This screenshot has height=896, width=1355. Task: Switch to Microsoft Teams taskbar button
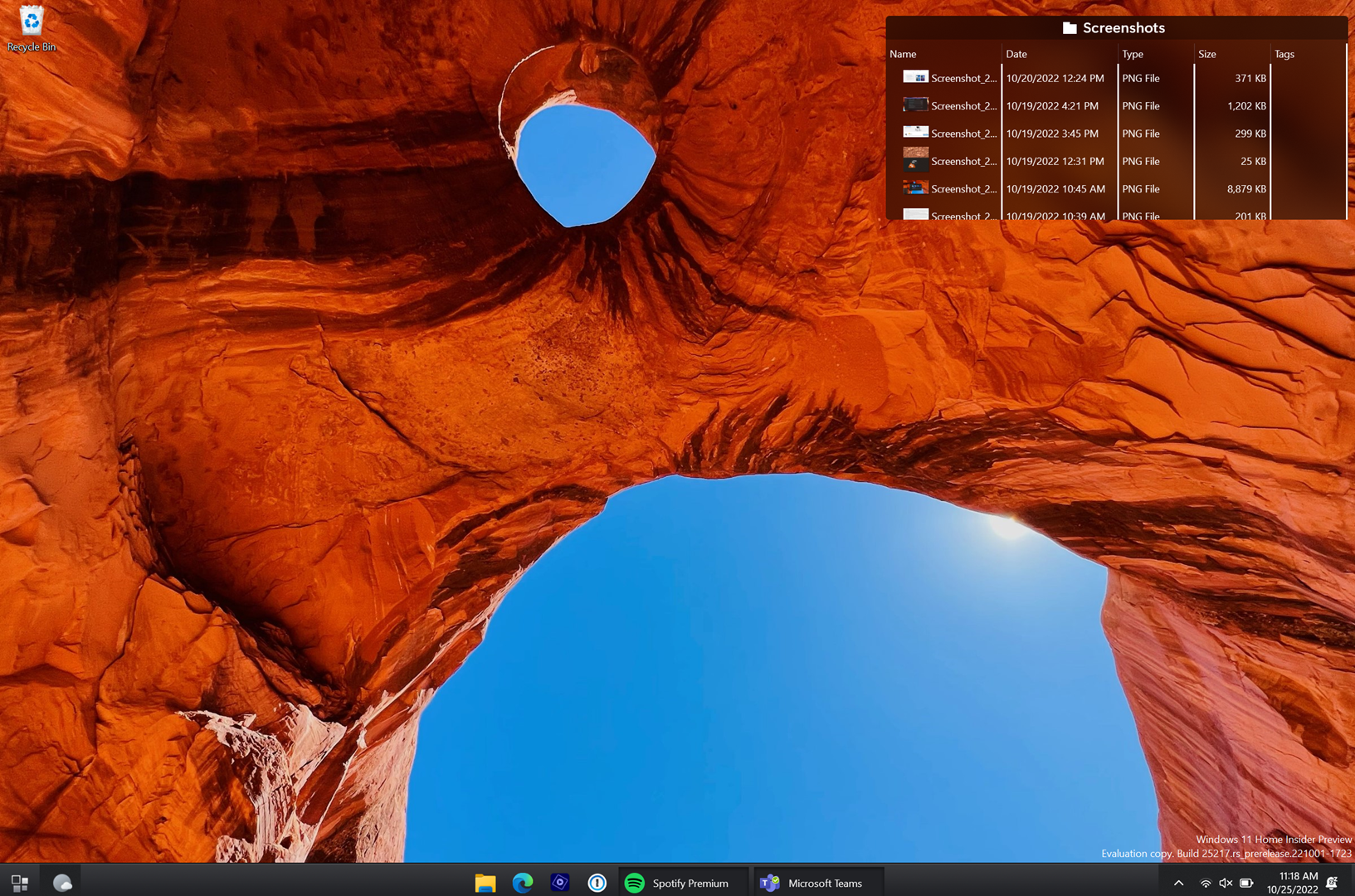[x=818, y=883]
